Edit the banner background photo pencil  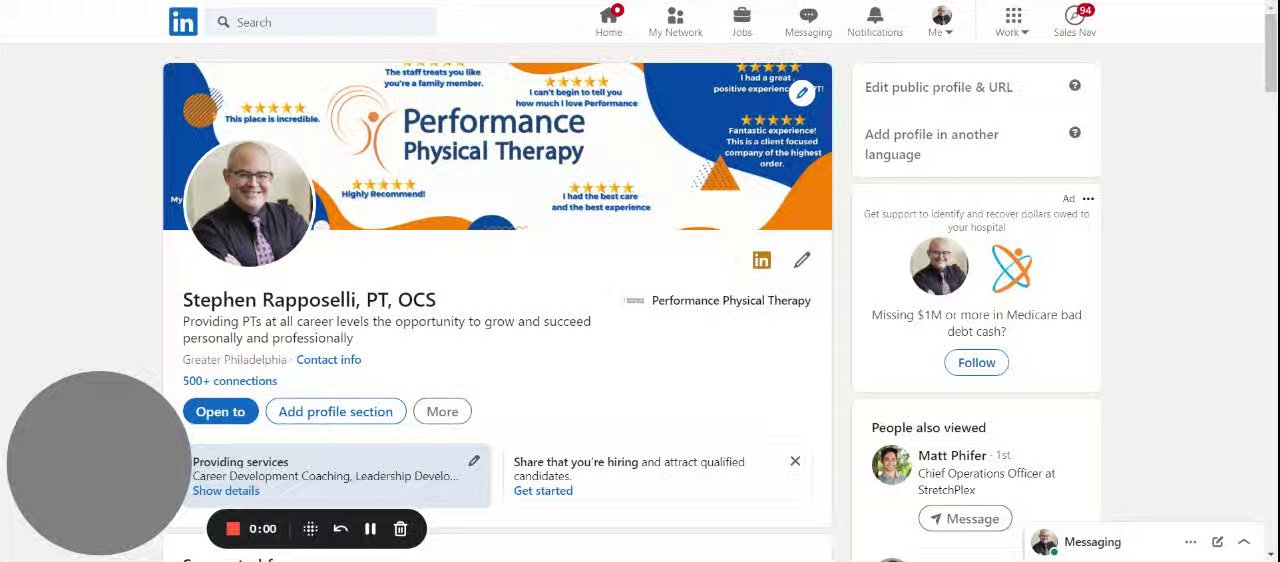pos(801,94)
